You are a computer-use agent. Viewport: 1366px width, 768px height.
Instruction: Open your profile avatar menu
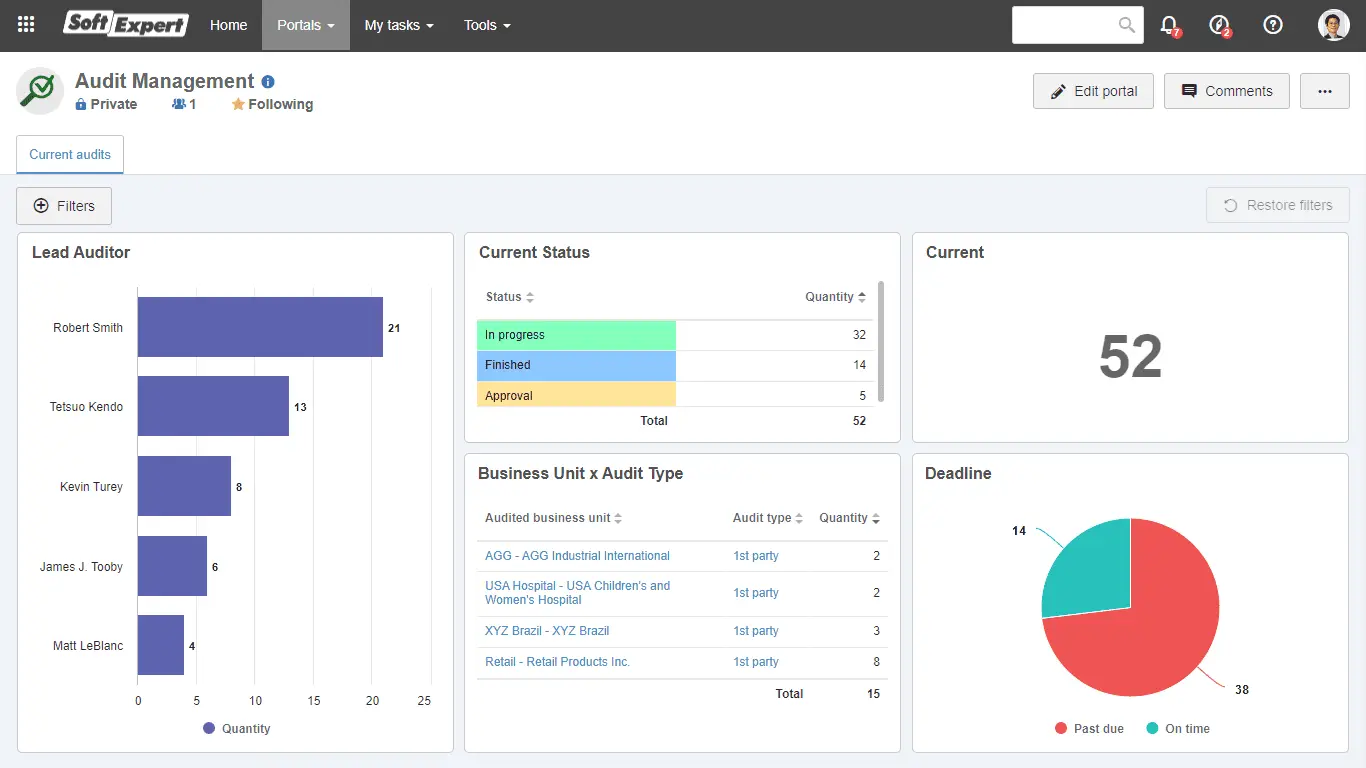[x=1334, y=25]
